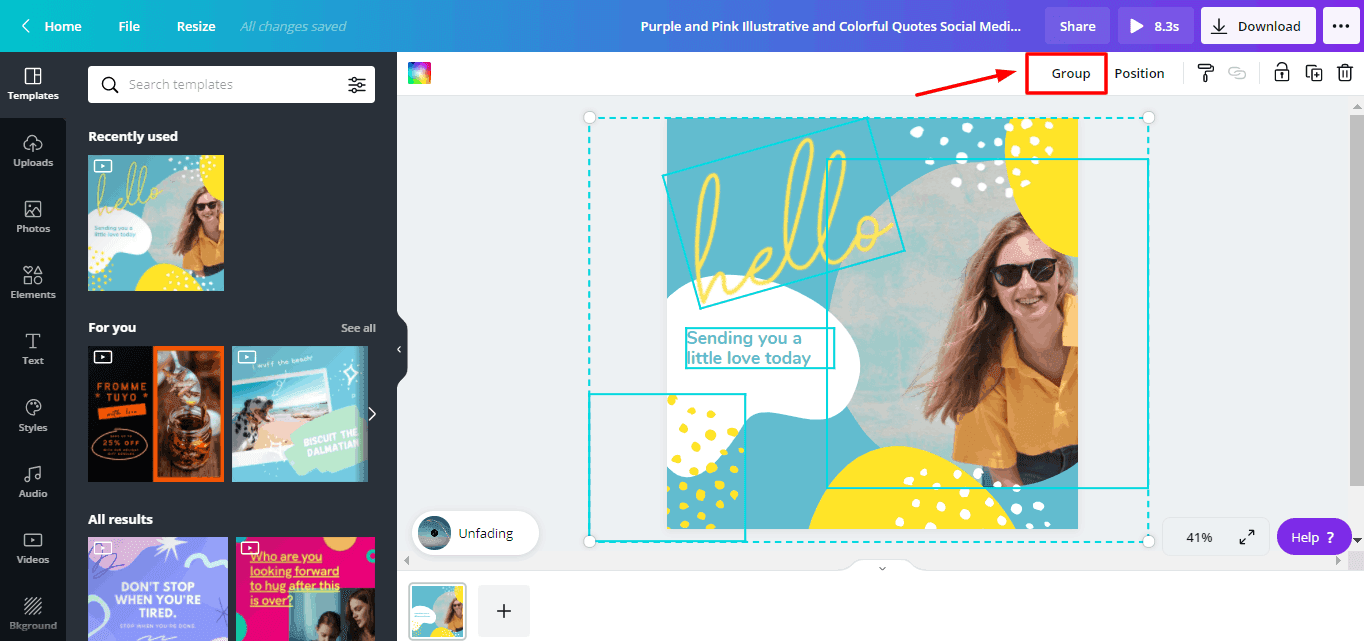
Task: Open the File menu
Action: [129, 26]
